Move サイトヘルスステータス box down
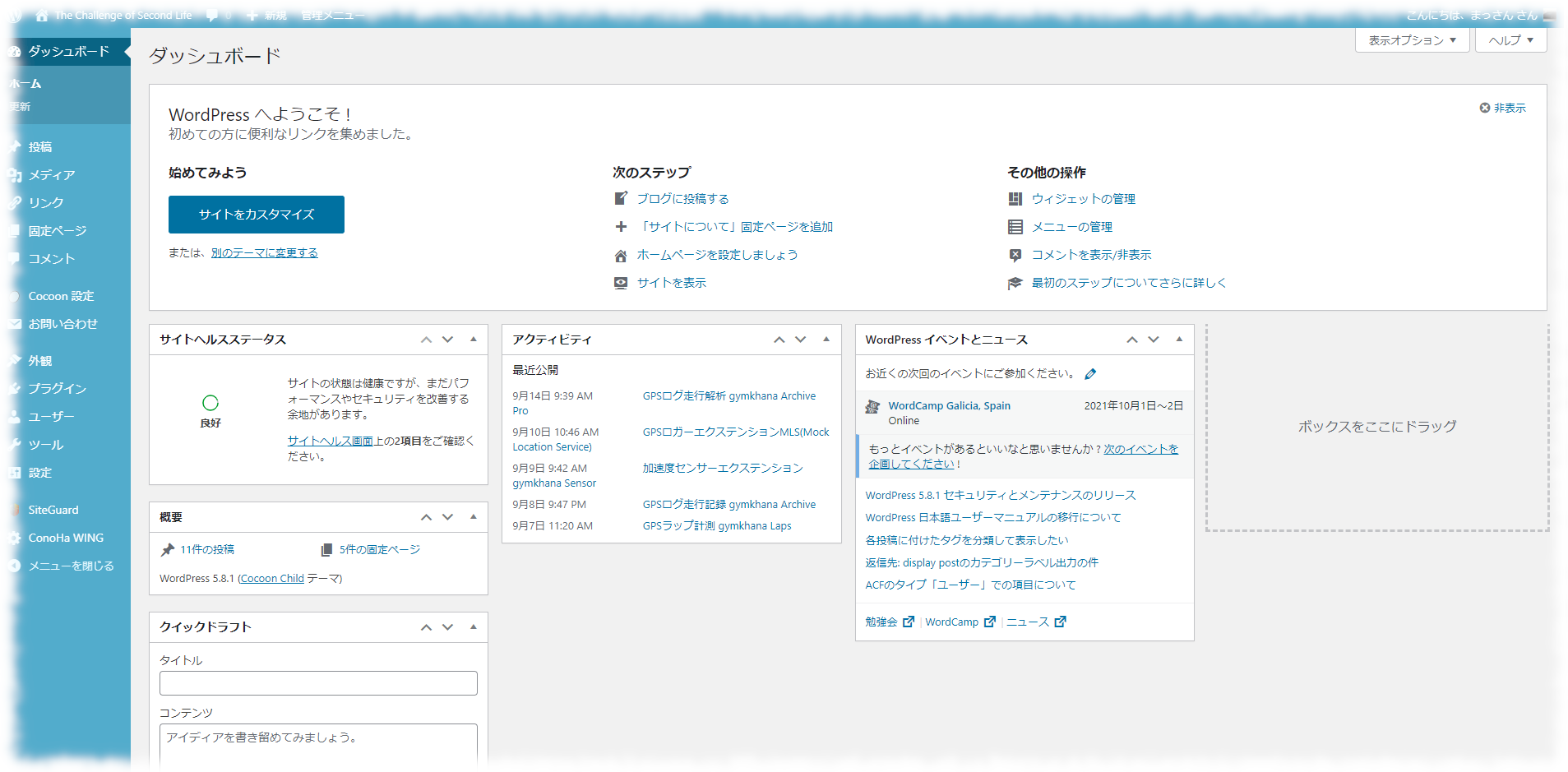This screenshot has width=1568, height=772. coord(447,340)
